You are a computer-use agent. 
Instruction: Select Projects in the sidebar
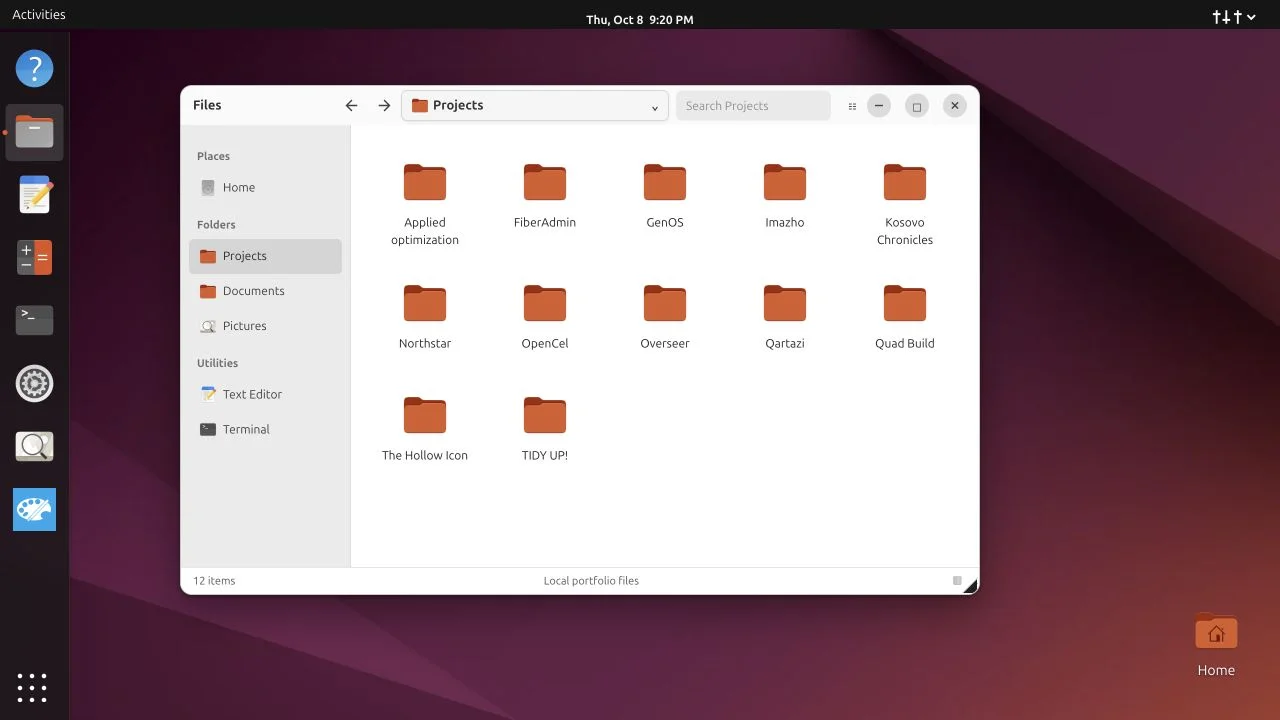click(265, 256)
